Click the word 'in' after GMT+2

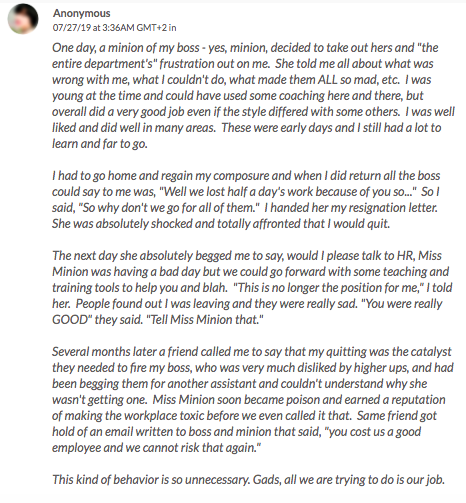pos(172,28)
